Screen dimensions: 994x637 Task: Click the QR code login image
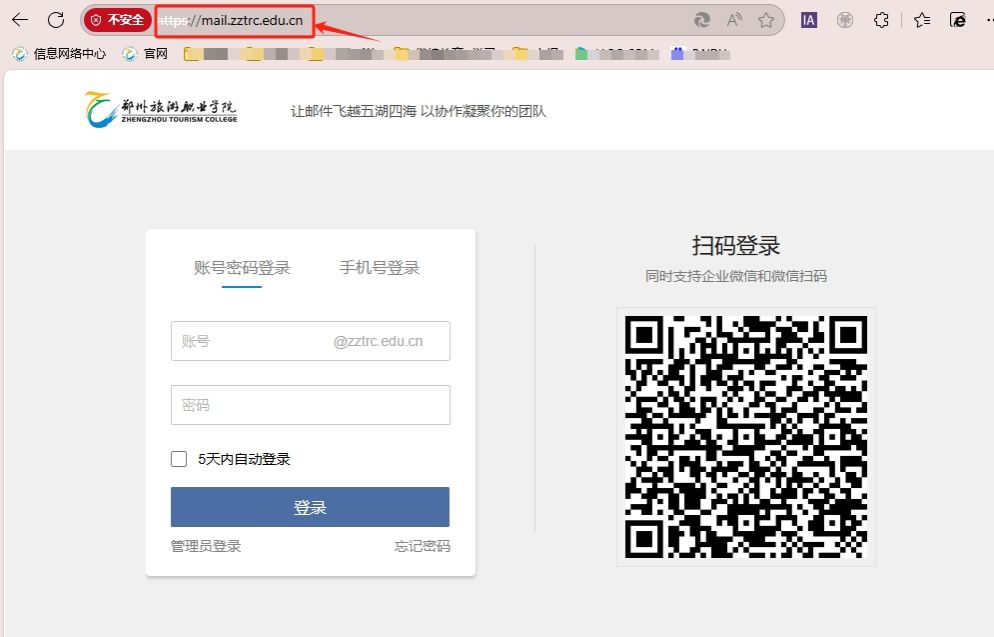pos(746,437)
